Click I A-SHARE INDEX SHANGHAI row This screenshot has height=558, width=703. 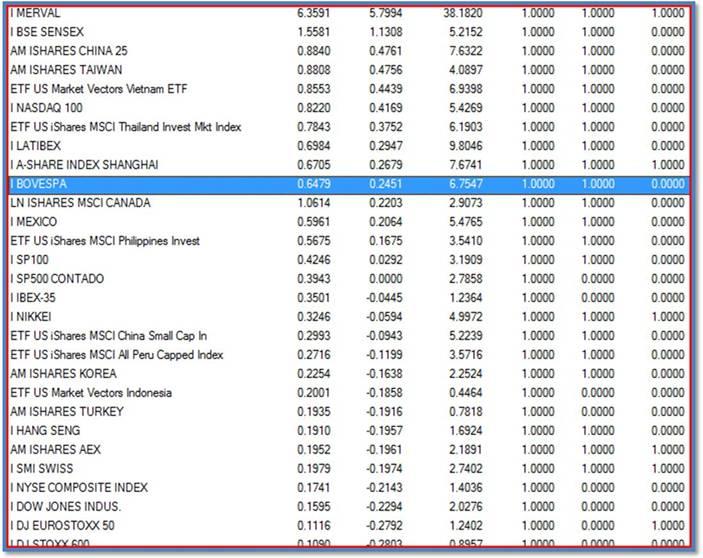(348, 164)
